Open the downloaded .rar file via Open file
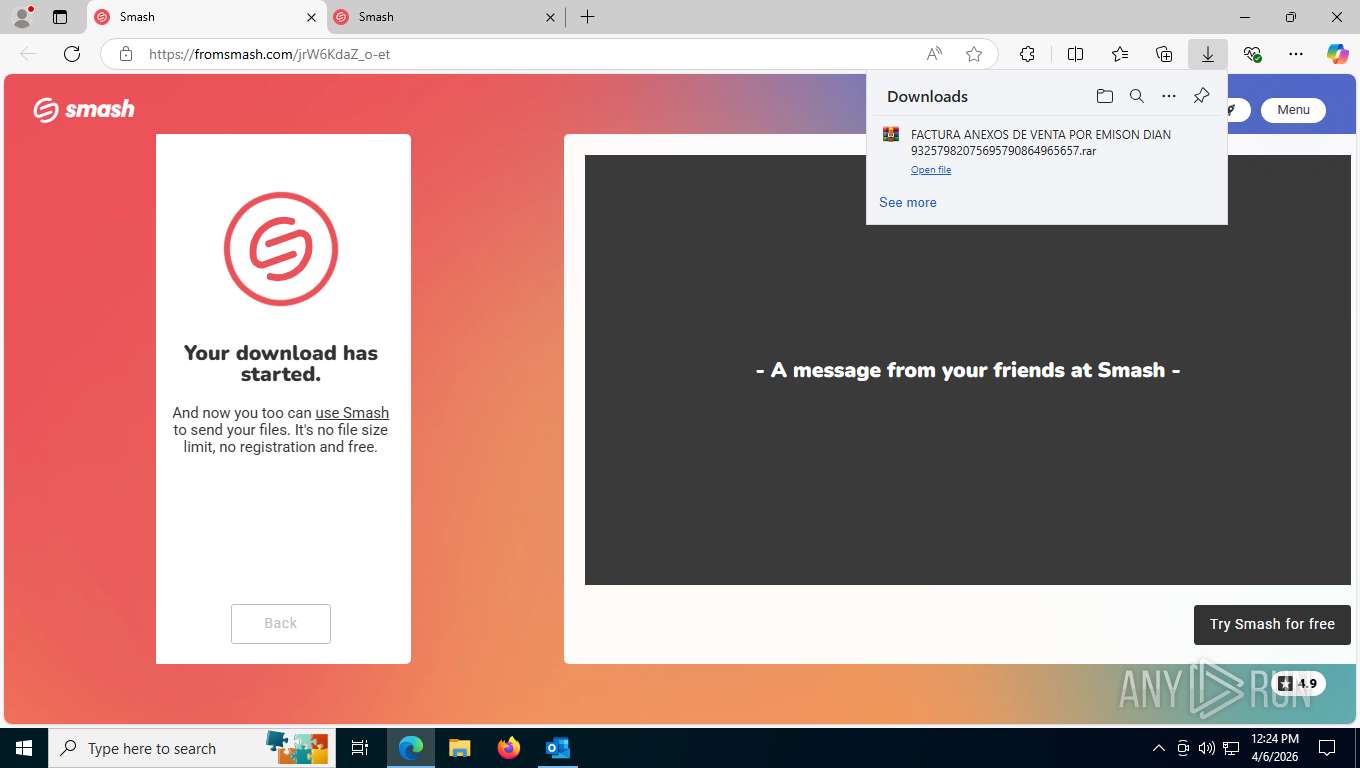The height and width of the screenshot is (768, 1360). [x=930, y=170]
